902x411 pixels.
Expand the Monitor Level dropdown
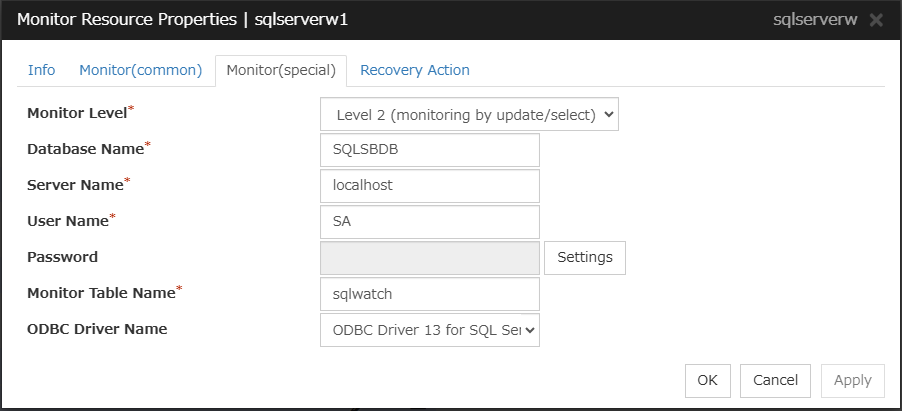(x=469, y=114)
